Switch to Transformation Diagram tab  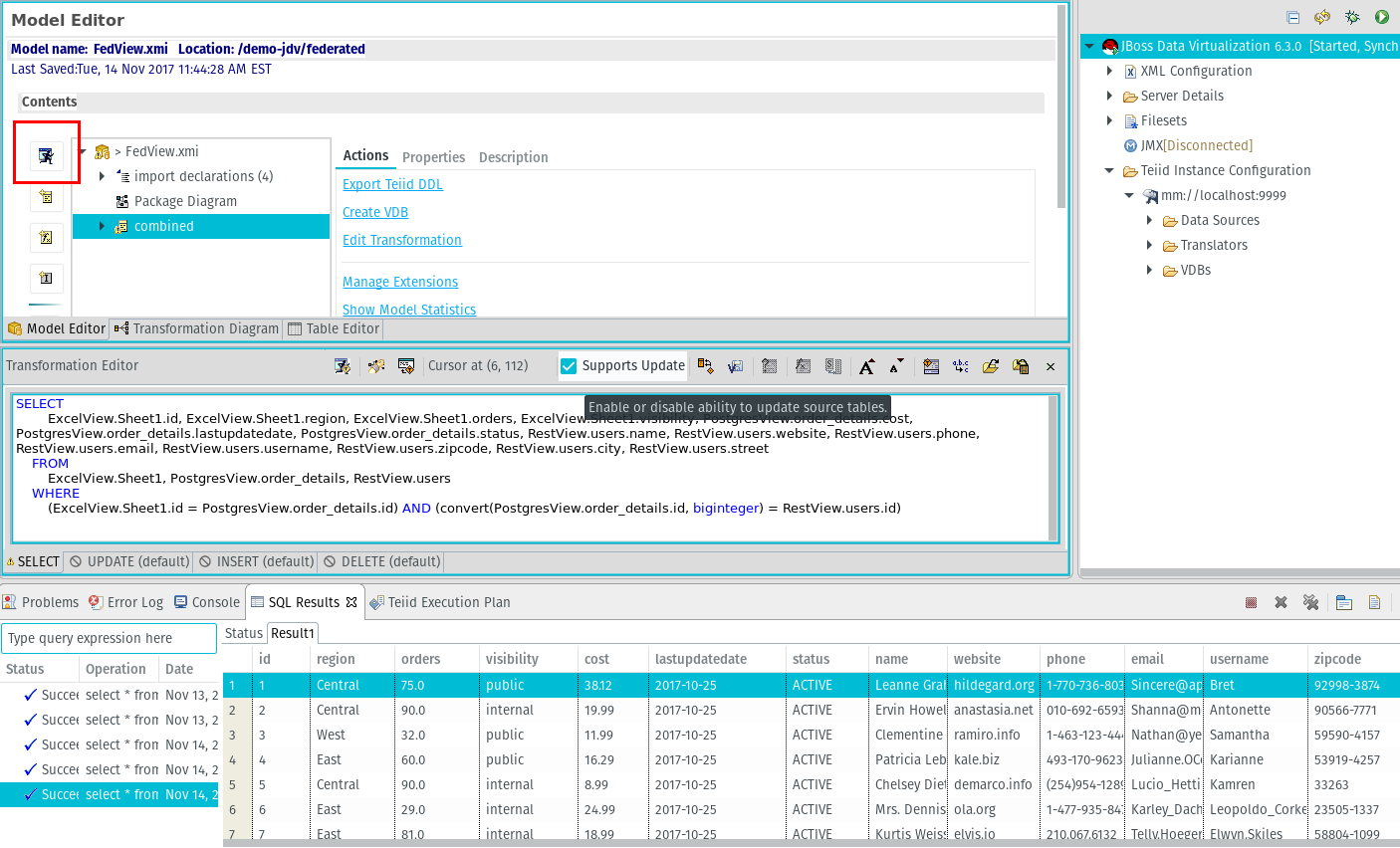(x=196, y=328)
